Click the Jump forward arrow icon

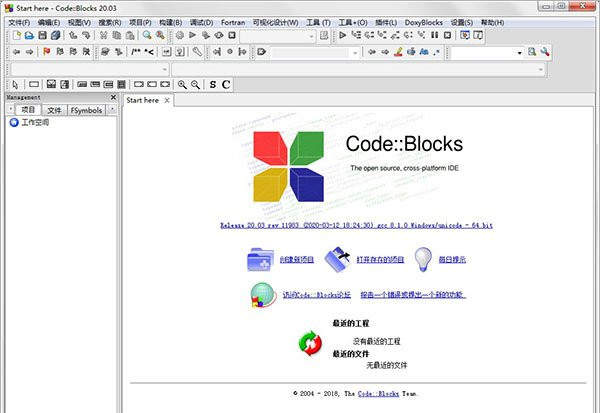29,52
